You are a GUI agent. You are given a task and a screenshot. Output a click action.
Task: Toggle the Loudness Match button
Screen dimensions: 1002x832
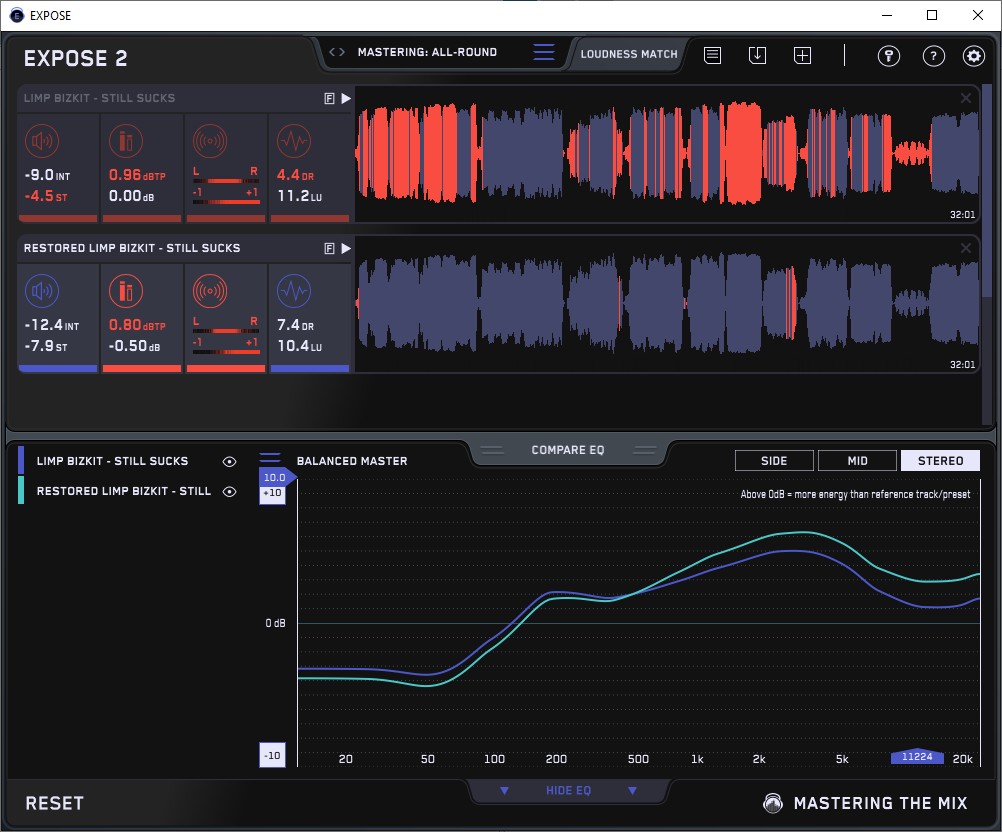[x=628, y=54]
